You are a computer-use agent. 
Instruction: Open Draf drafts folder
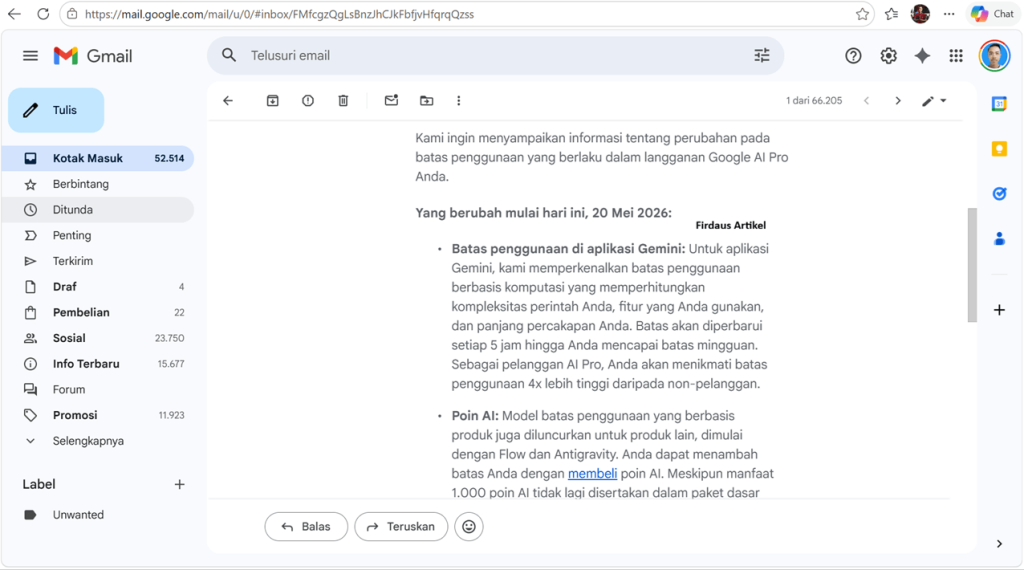98,287
